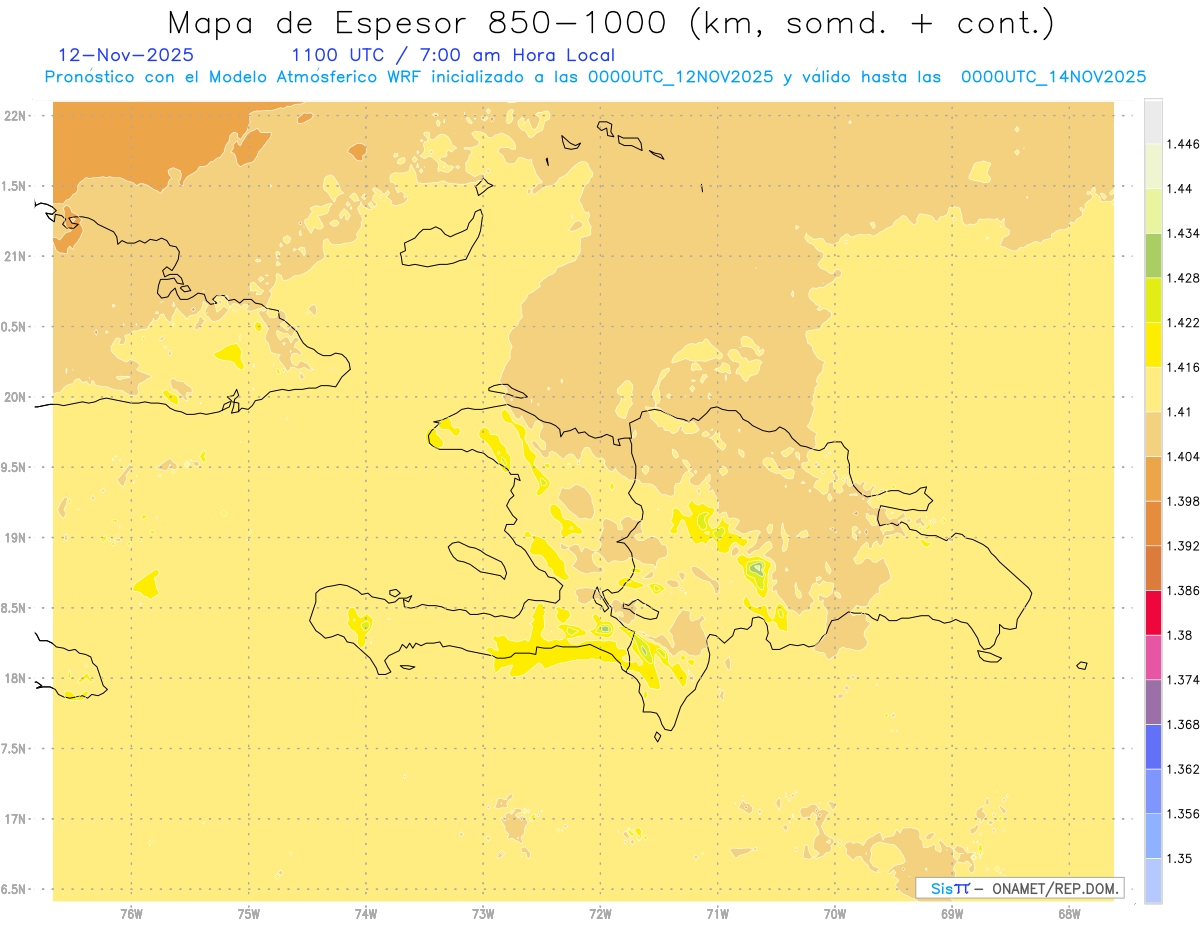
Task: Click the 68W longitude axis label
Action: click(x=1069, y=914)
